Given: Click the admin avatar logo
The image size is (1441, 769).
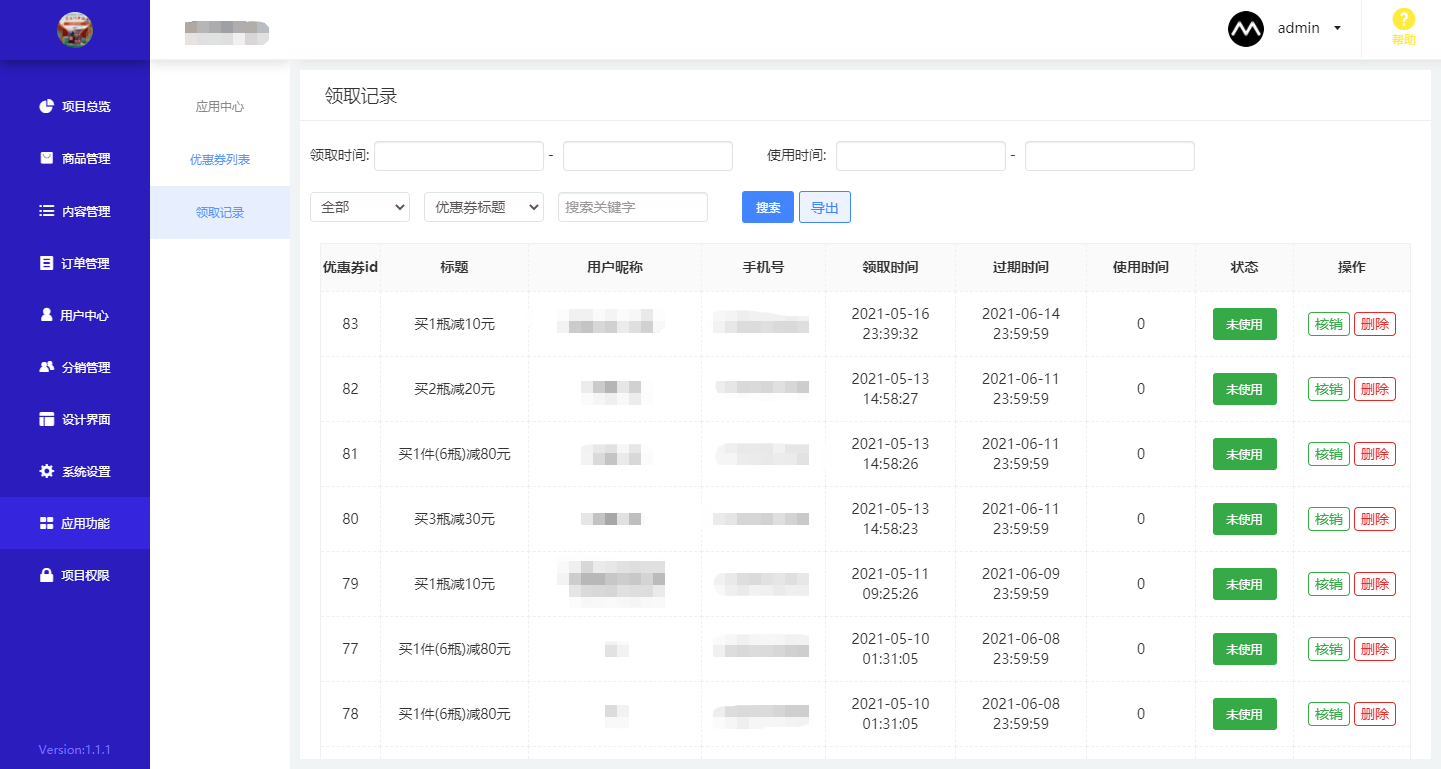Looking at the screenshot, I should (x=1246, y=29).
